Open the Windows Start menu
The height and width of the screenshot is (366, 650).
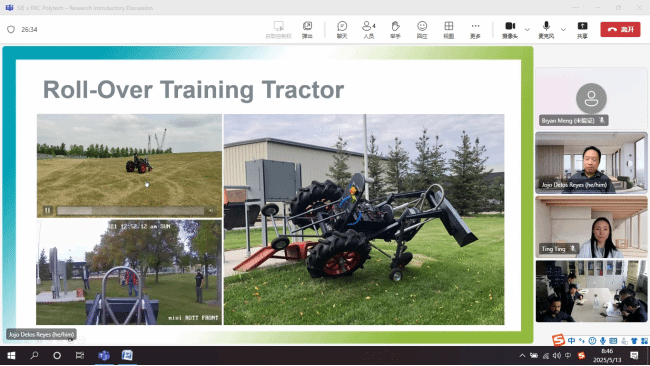(x=11, y=355)
